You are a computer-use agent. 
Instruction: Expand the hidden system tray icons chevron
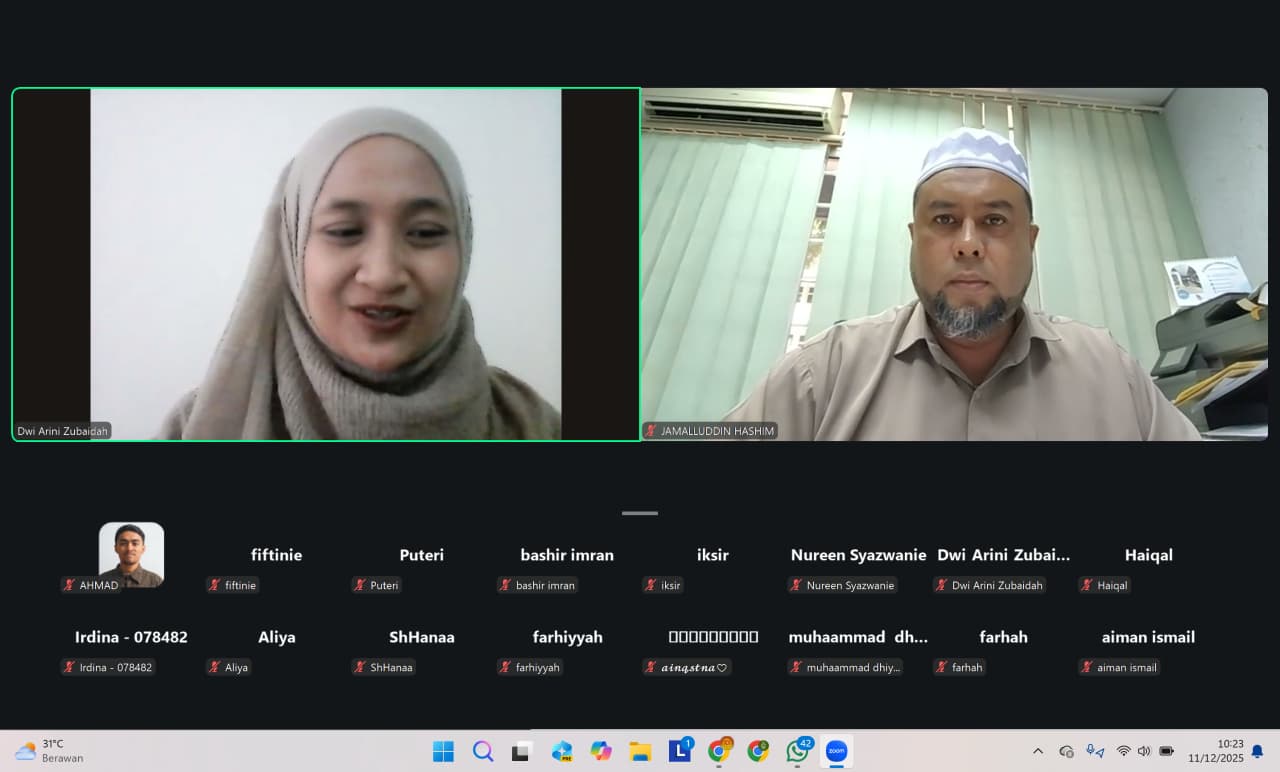click(1038, 751)
